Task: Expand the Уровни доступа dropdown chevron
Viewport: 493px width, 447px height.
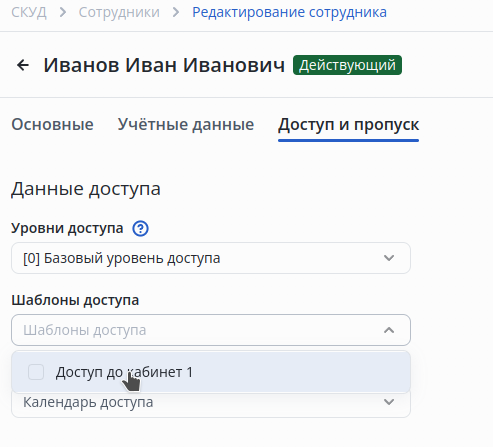Action: 389,258
